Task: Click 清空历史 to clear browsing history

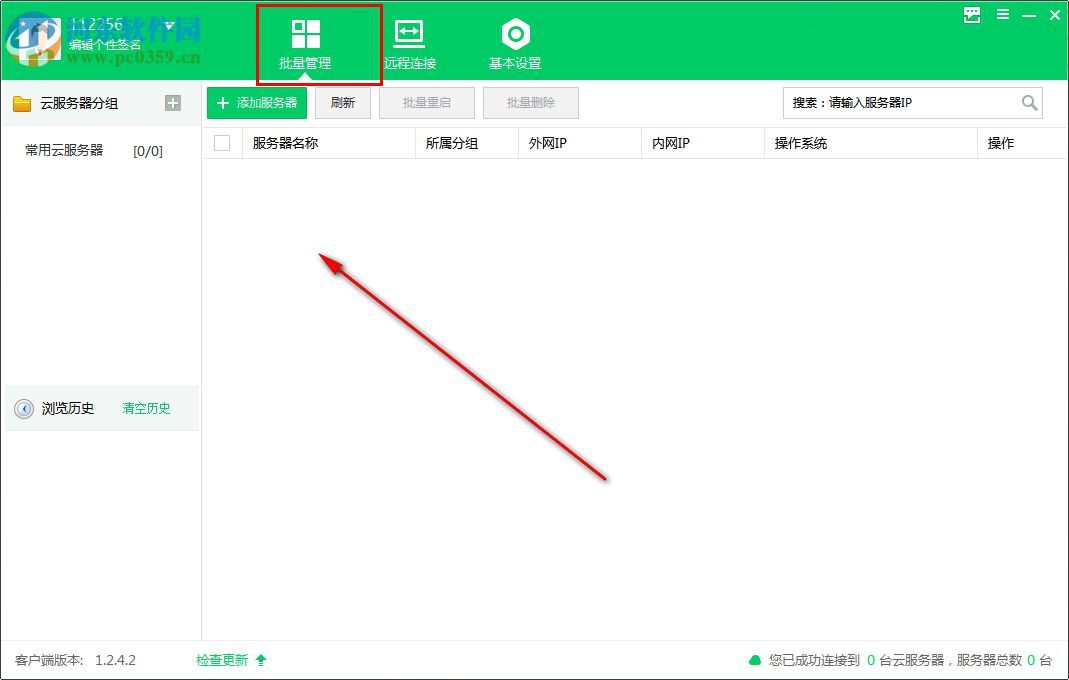Action: 146,408
